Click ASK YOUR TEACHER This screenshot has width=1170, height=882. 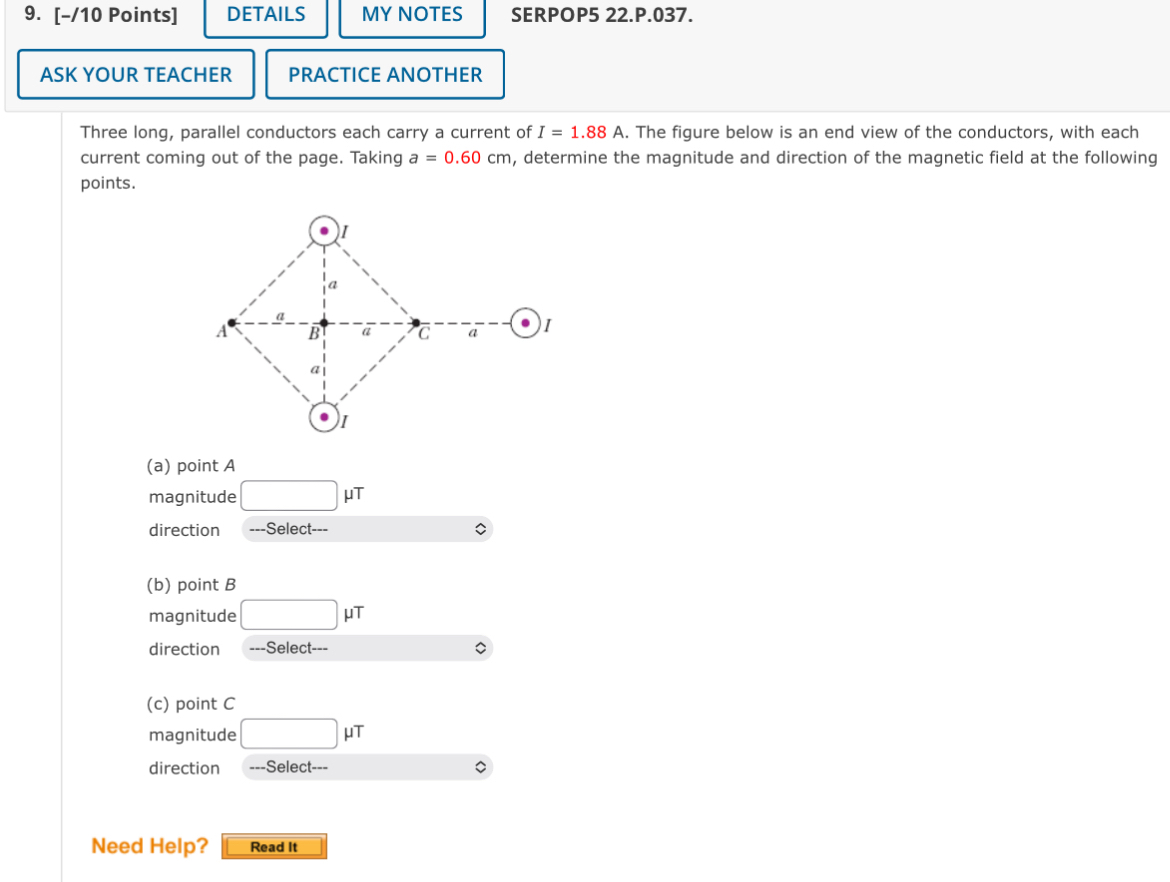tap(135, 74)
